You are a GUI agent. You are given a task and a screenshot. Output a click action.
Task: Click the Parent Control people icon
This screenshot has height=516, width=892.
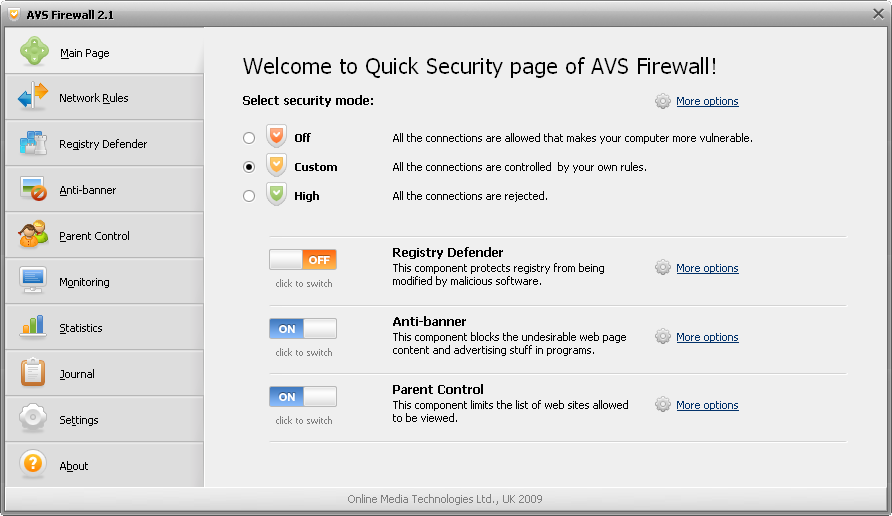click(33, 235)
